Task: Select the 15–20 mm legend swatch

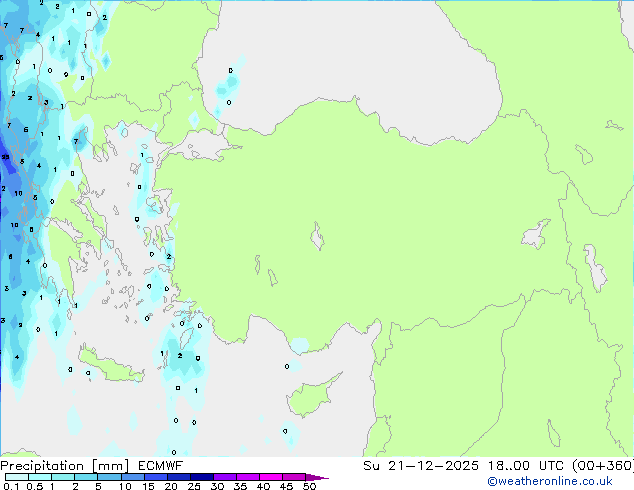Action: [x=155, y=477]
